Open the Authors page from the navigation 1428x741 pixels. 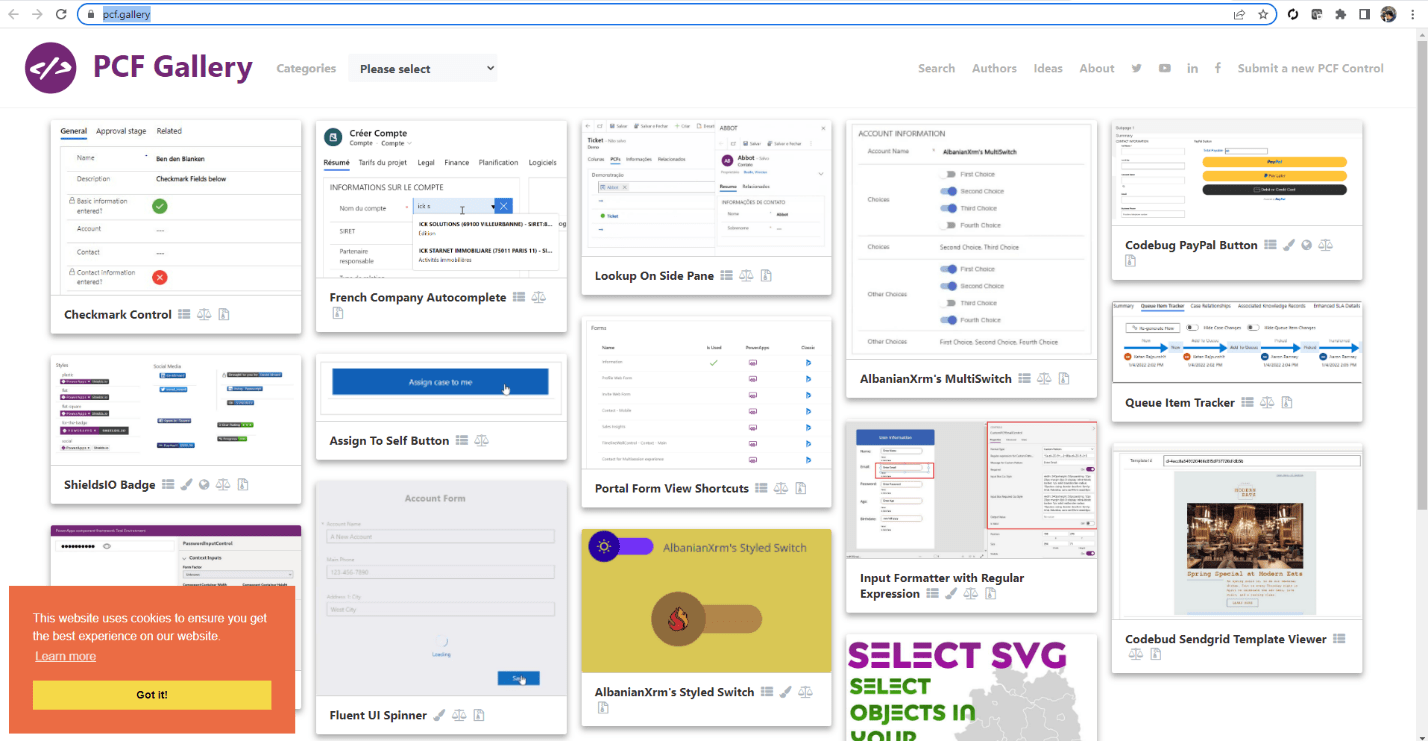(994, 68)
